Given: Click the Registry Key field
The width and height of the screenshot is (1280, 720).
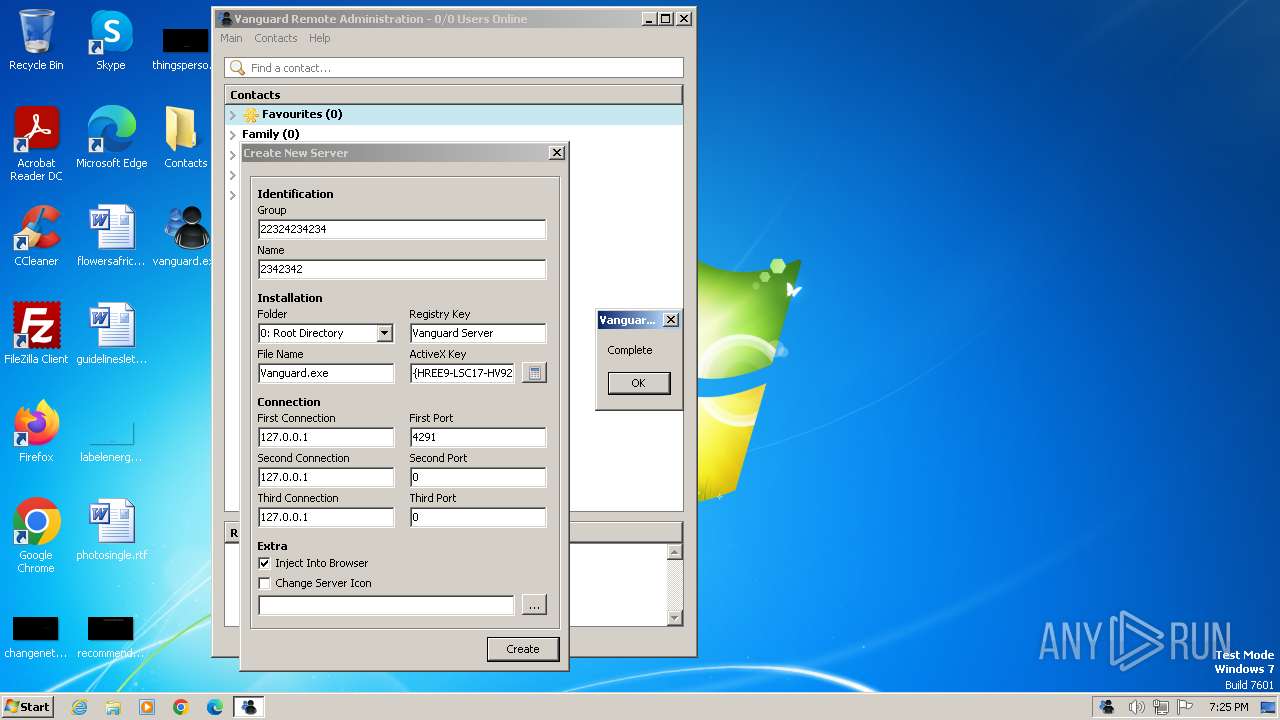Looking at the screenshot, I should (478, 333).
